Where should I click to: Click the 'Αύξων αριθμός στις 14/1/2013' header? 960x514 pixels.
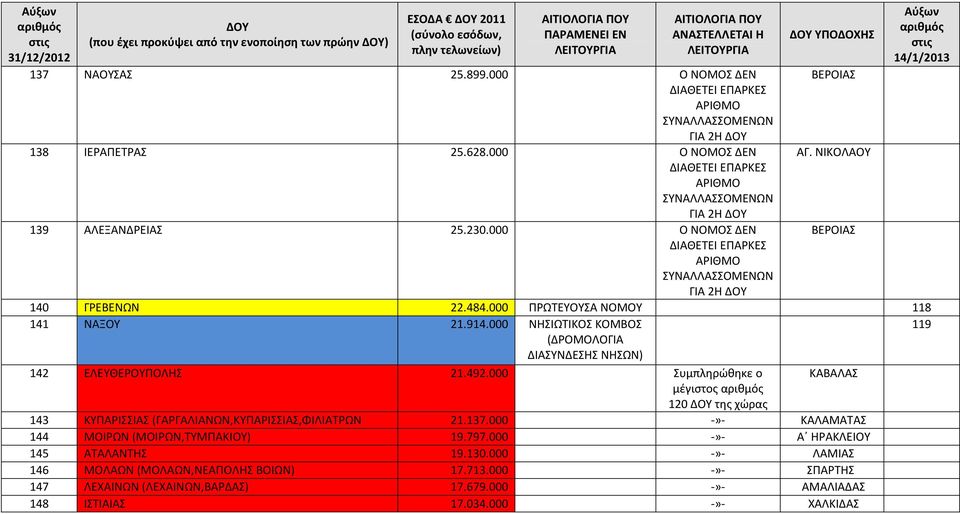921,34
